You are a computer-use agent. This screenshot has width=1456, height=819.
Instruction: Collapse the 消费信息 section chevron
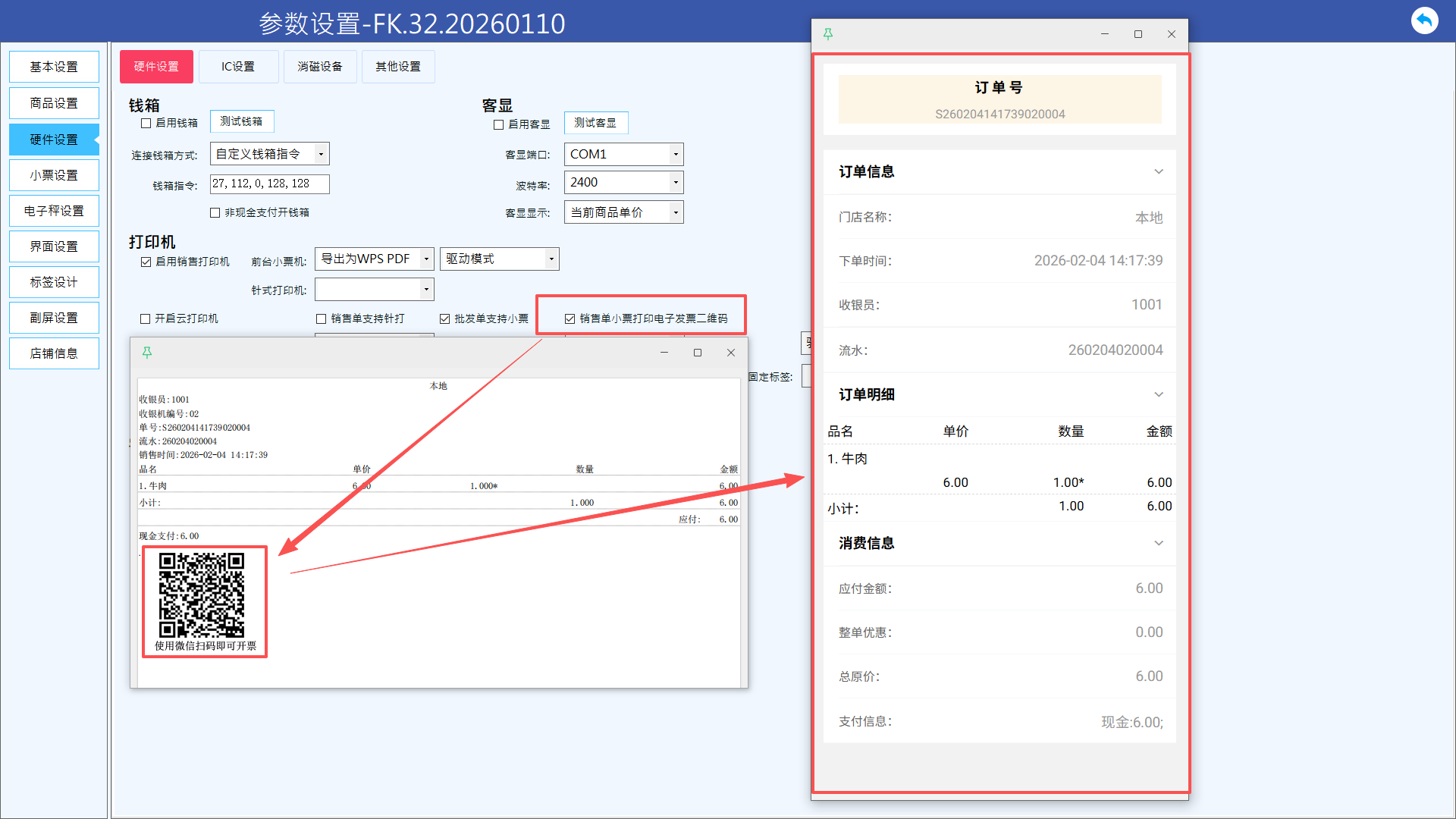1158,543
